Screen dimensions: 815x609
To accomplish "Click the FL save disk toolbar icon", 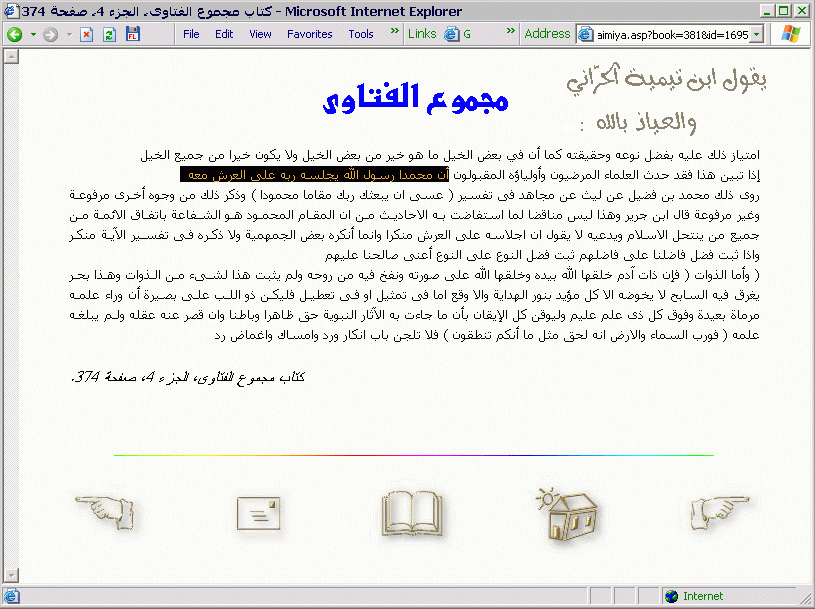I will click(x=133, y=34).
